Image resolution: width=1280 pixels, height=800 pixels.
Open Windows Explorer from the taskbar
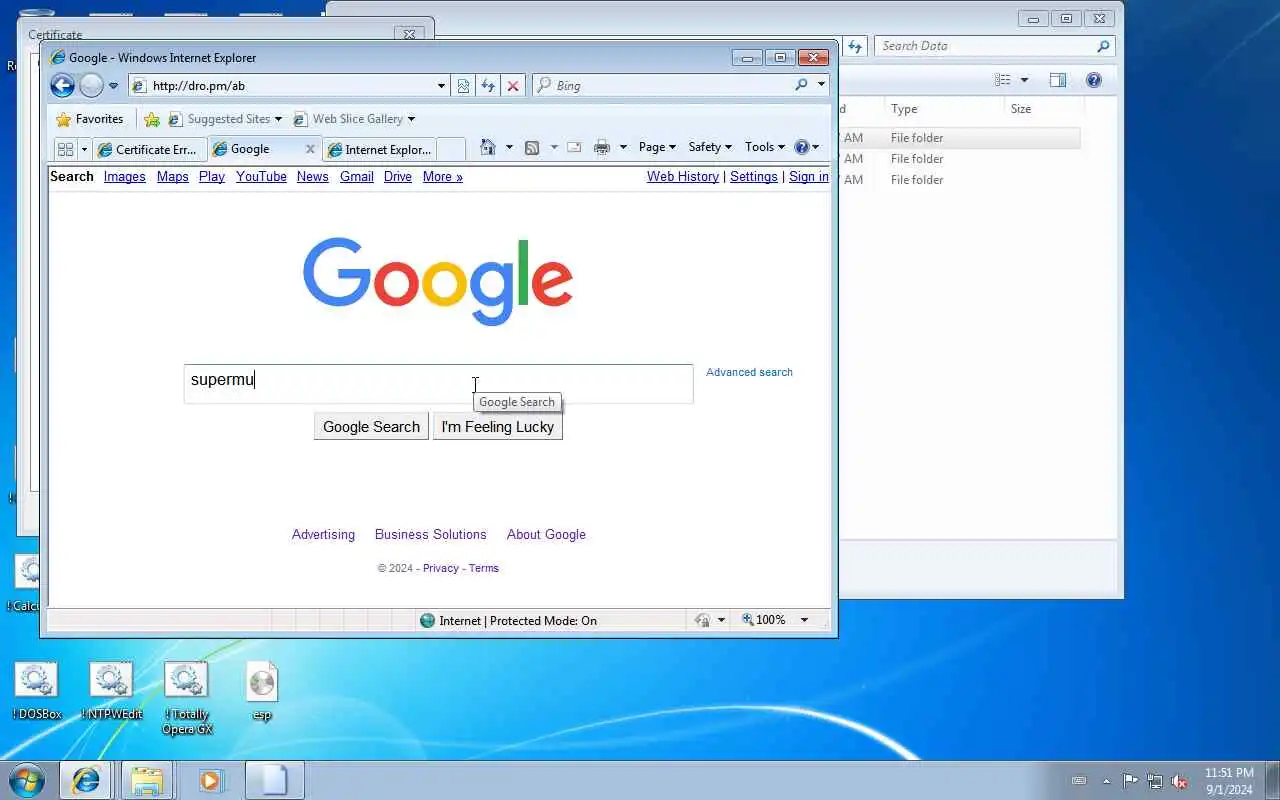point(147,780)
